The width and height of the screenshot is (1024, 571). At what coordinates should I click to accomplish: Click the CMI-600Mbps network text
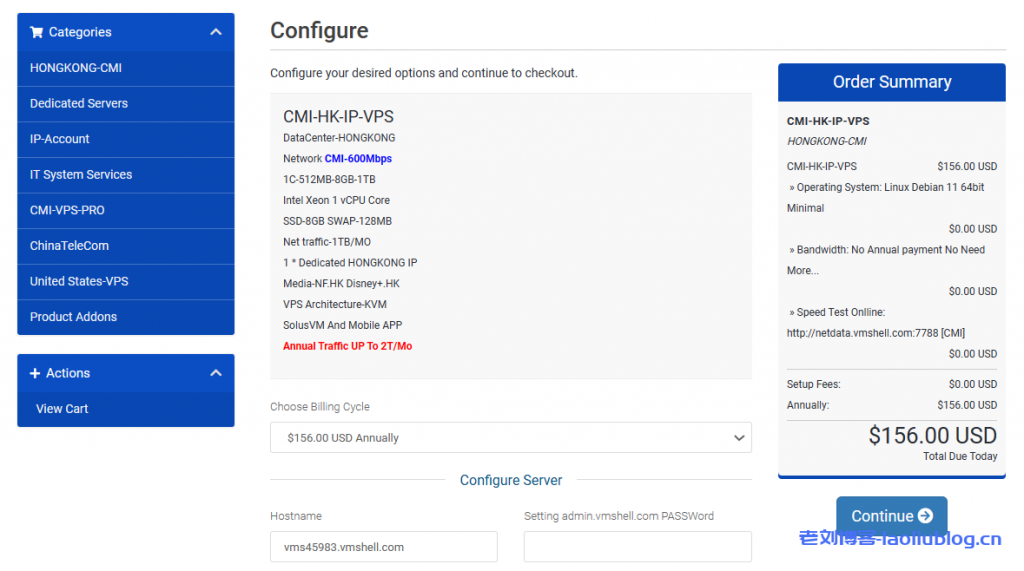pyautogui.click(x=358, y=159)
